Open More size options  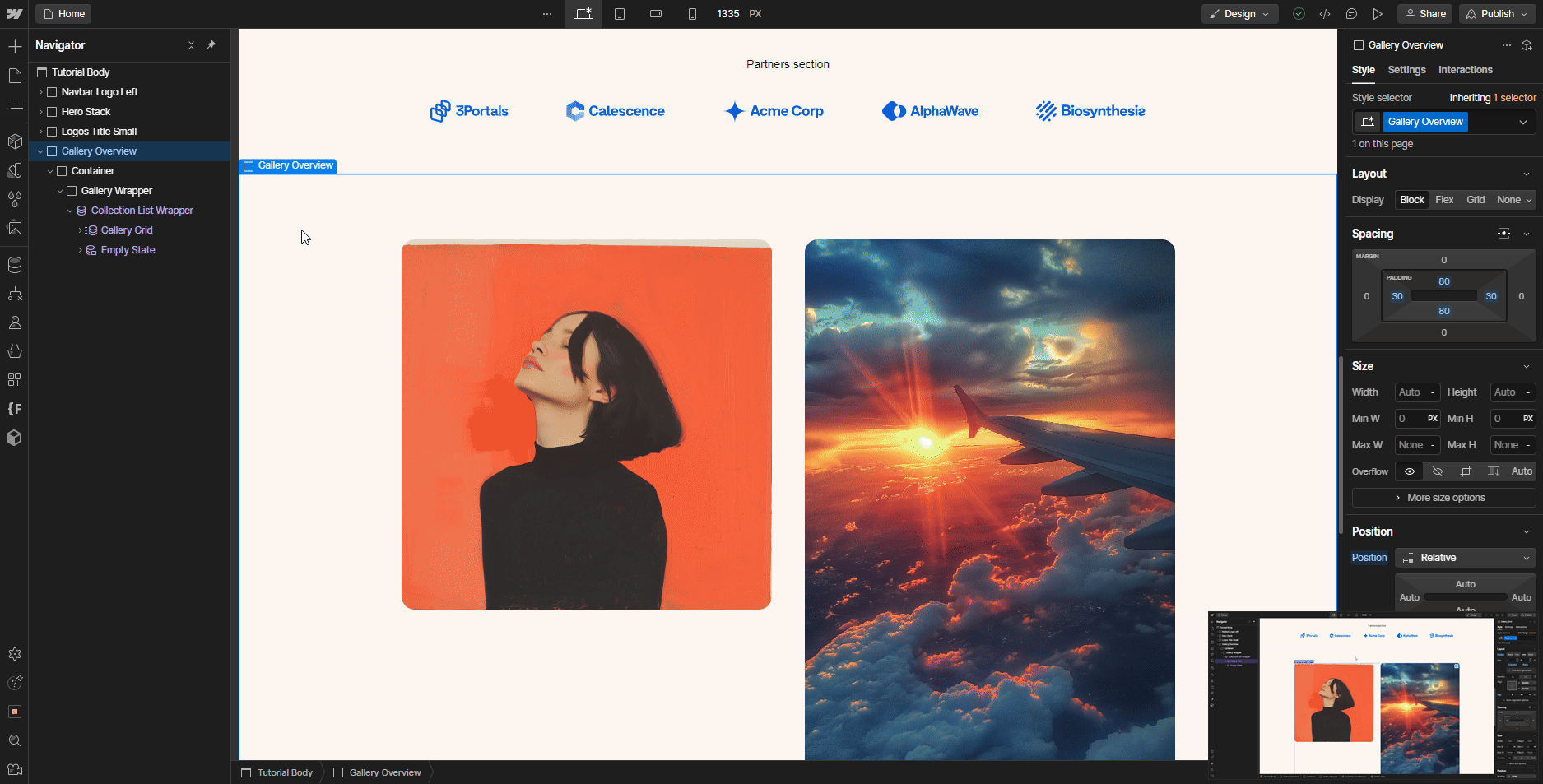tap(1444, 498)
